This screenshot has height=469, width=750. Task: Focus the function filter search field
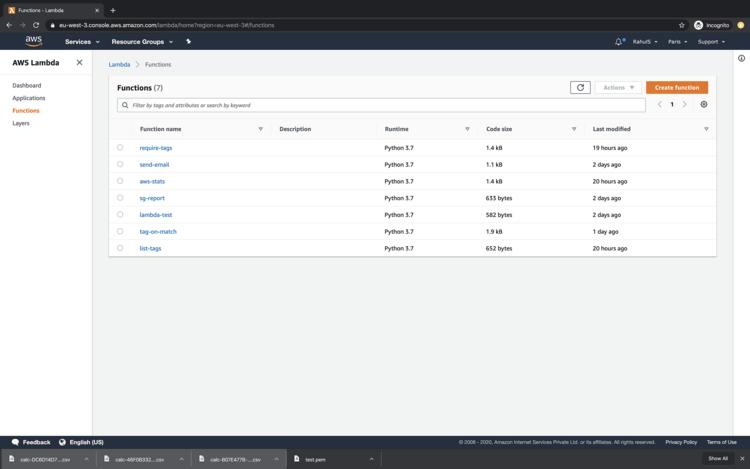click(380, 105)
